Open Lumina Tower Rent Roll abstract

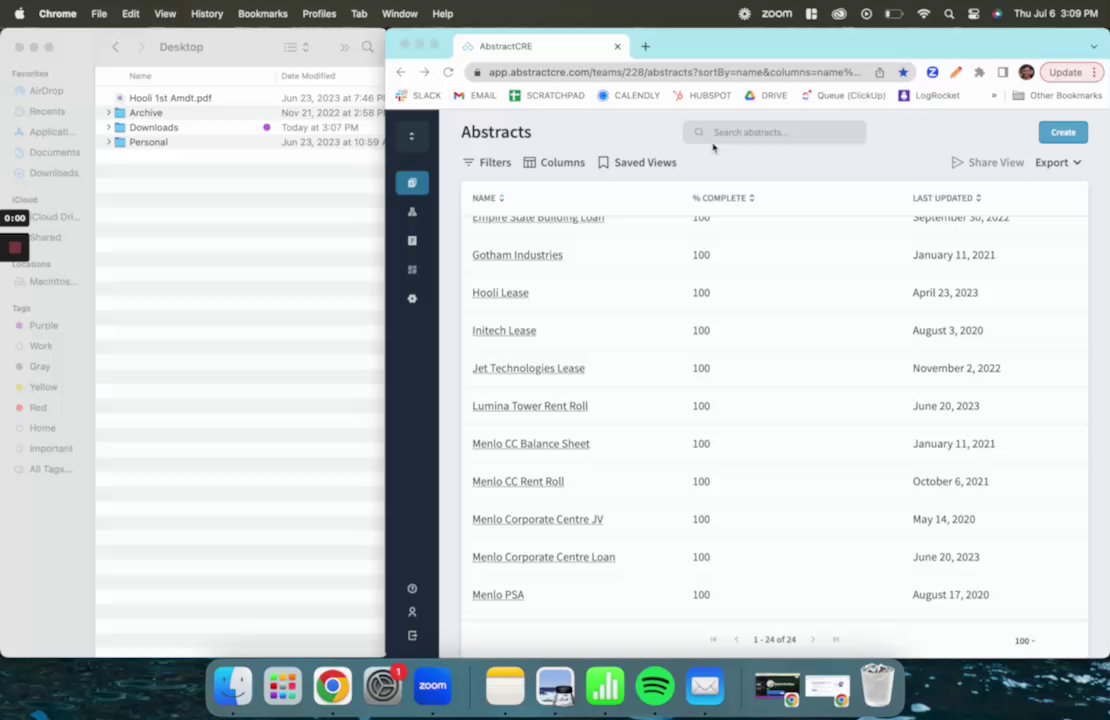click(530, 406)
